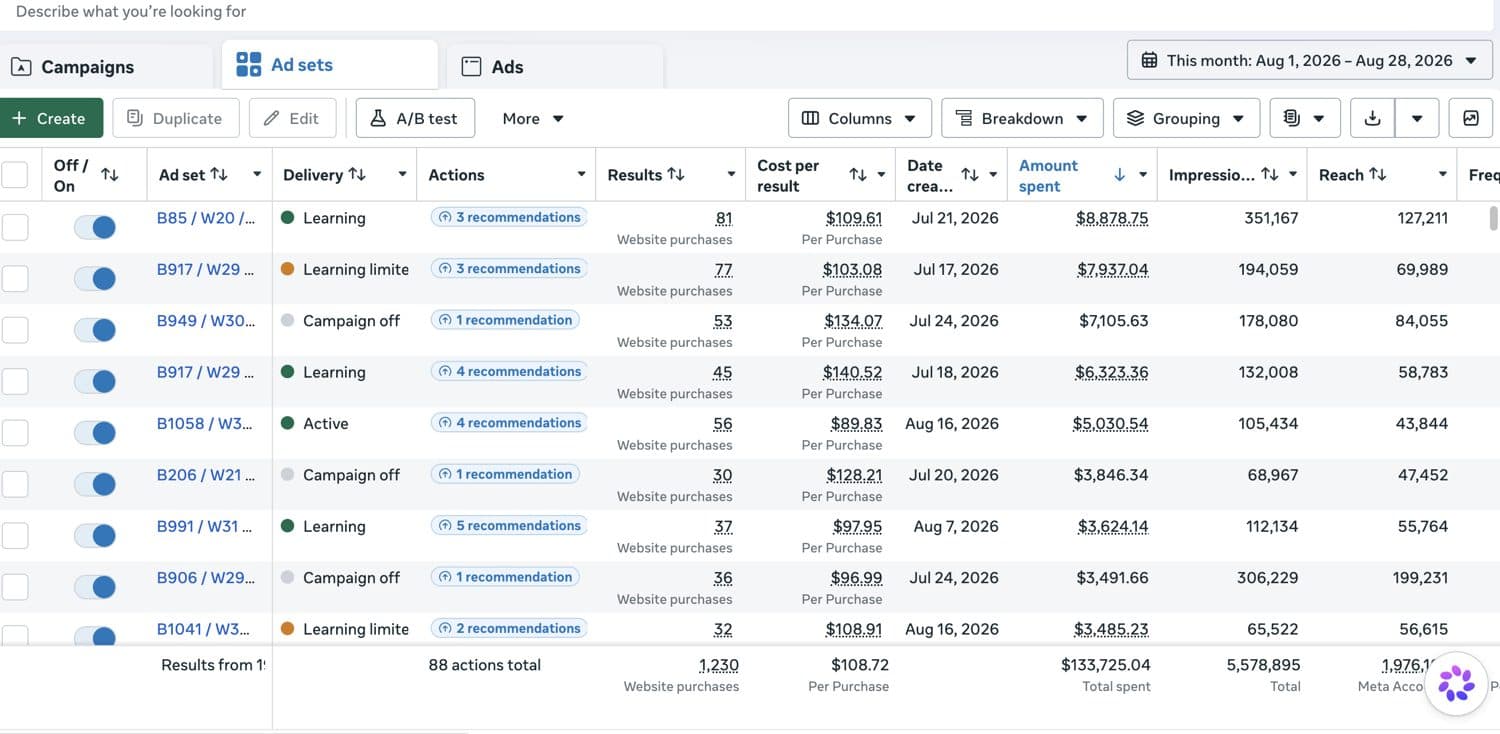Click the Amount spent descending arrow
The image size is (1500, 734).
[x=1119, y=175]
